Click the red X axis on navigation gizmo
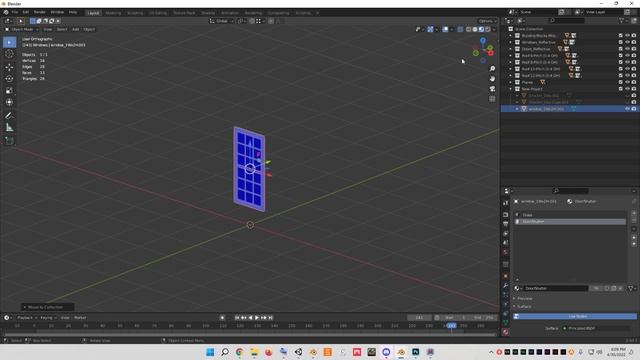Screen dimensions: 640x360 491,53
